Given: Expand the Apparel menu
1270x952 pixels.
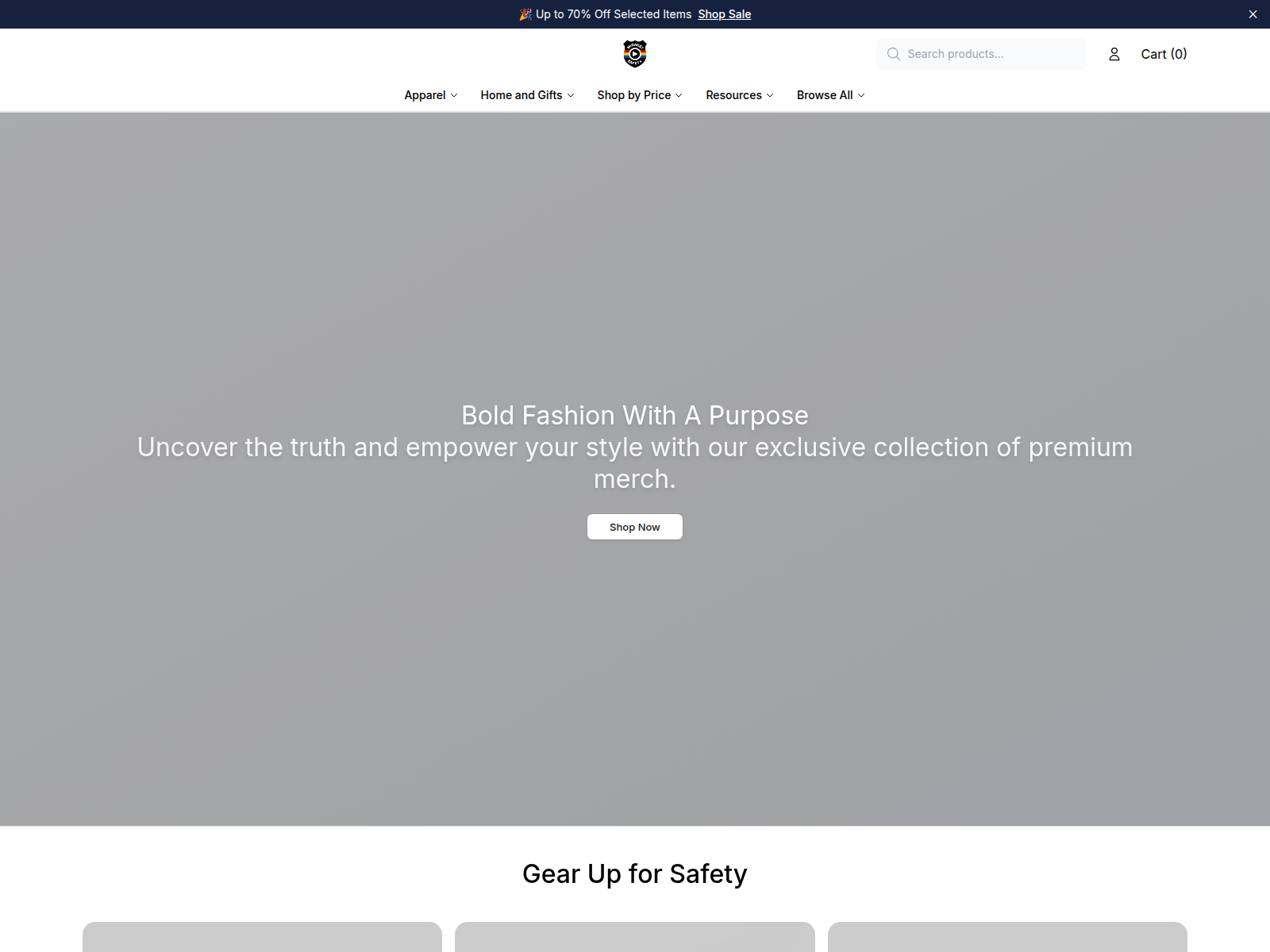Looking at the screenshot, I should coord(431,95).
